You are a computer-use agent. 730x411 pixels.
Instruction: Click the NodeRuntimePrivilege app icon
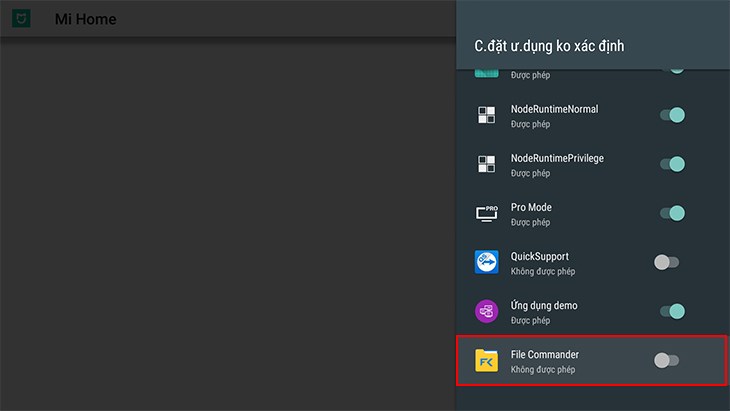[486, 164]
